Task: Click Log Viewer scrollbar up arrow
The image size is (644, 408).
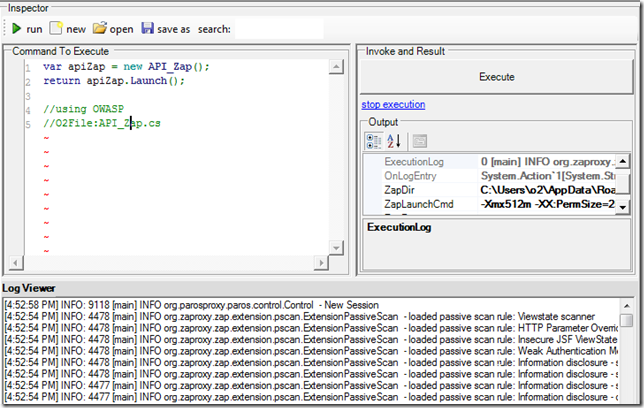Action: click(626, 305)
